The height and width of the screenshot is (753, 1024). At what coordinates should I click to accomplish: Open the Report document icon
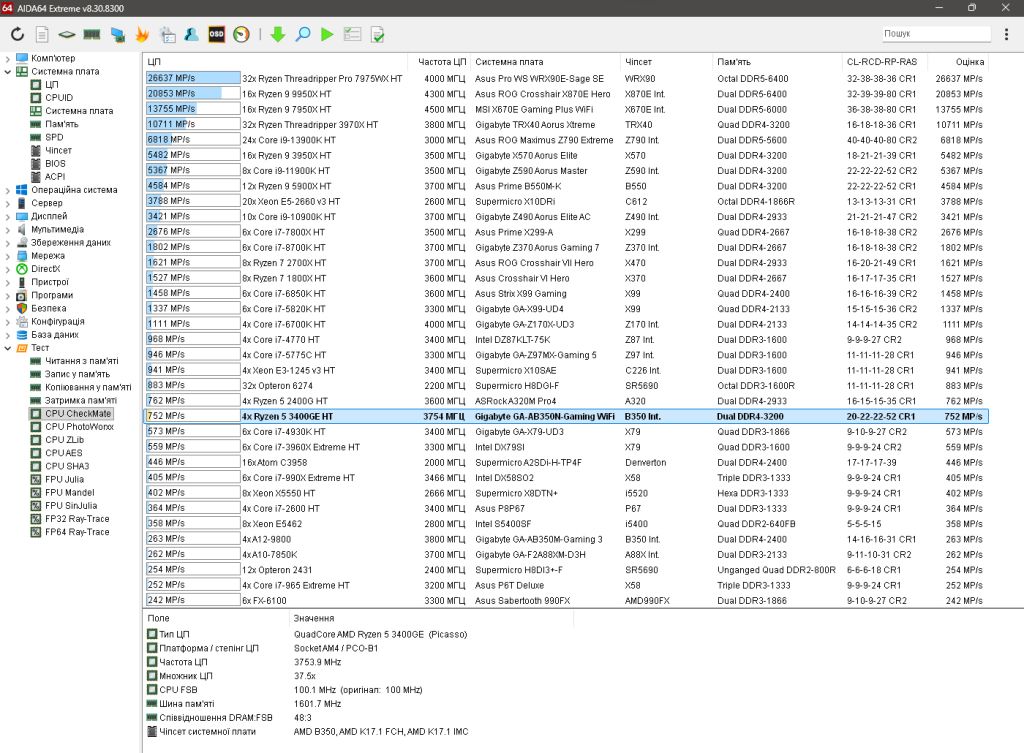click(42, 34)
